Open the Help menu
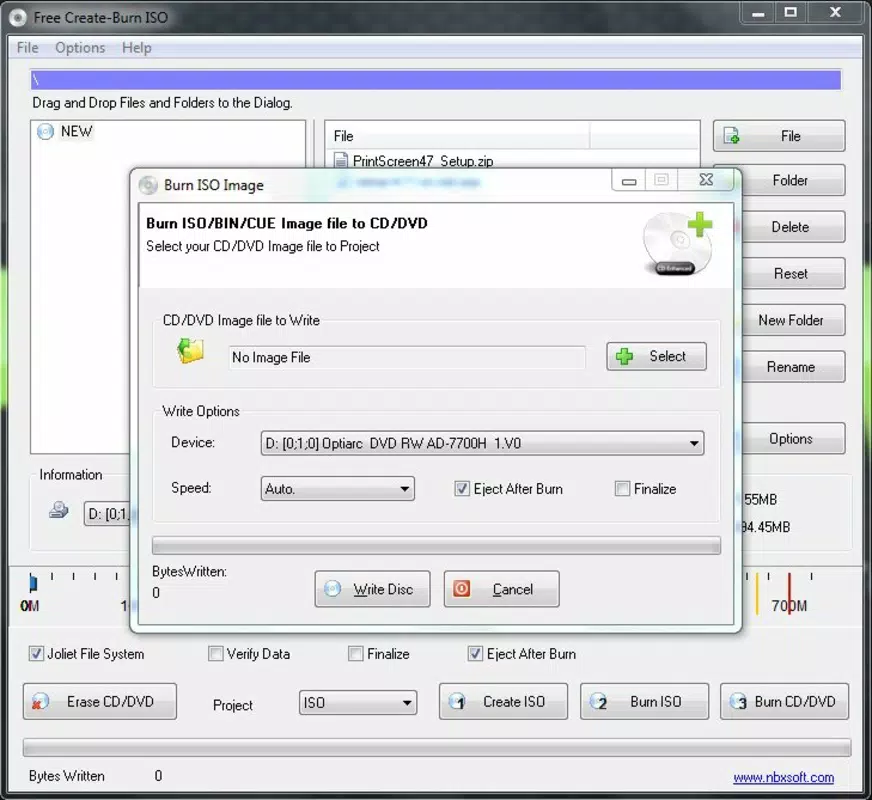Screen dimensions: 872x800 tap(137, 48)
